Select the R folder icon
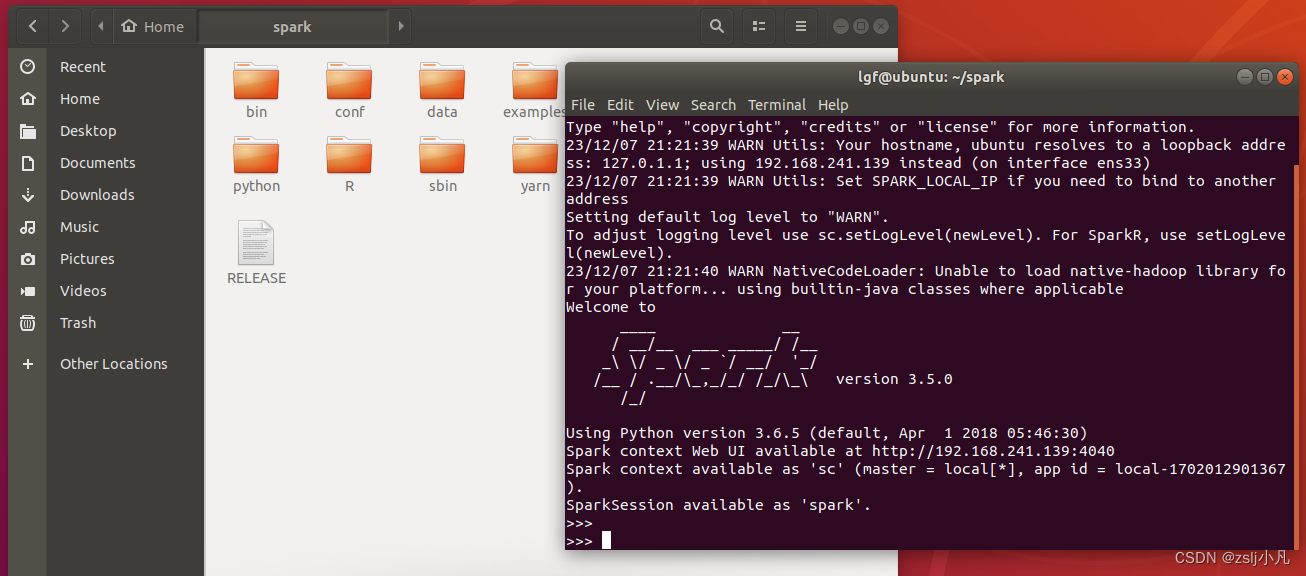The image size is (1306, 576). (349, 155)
